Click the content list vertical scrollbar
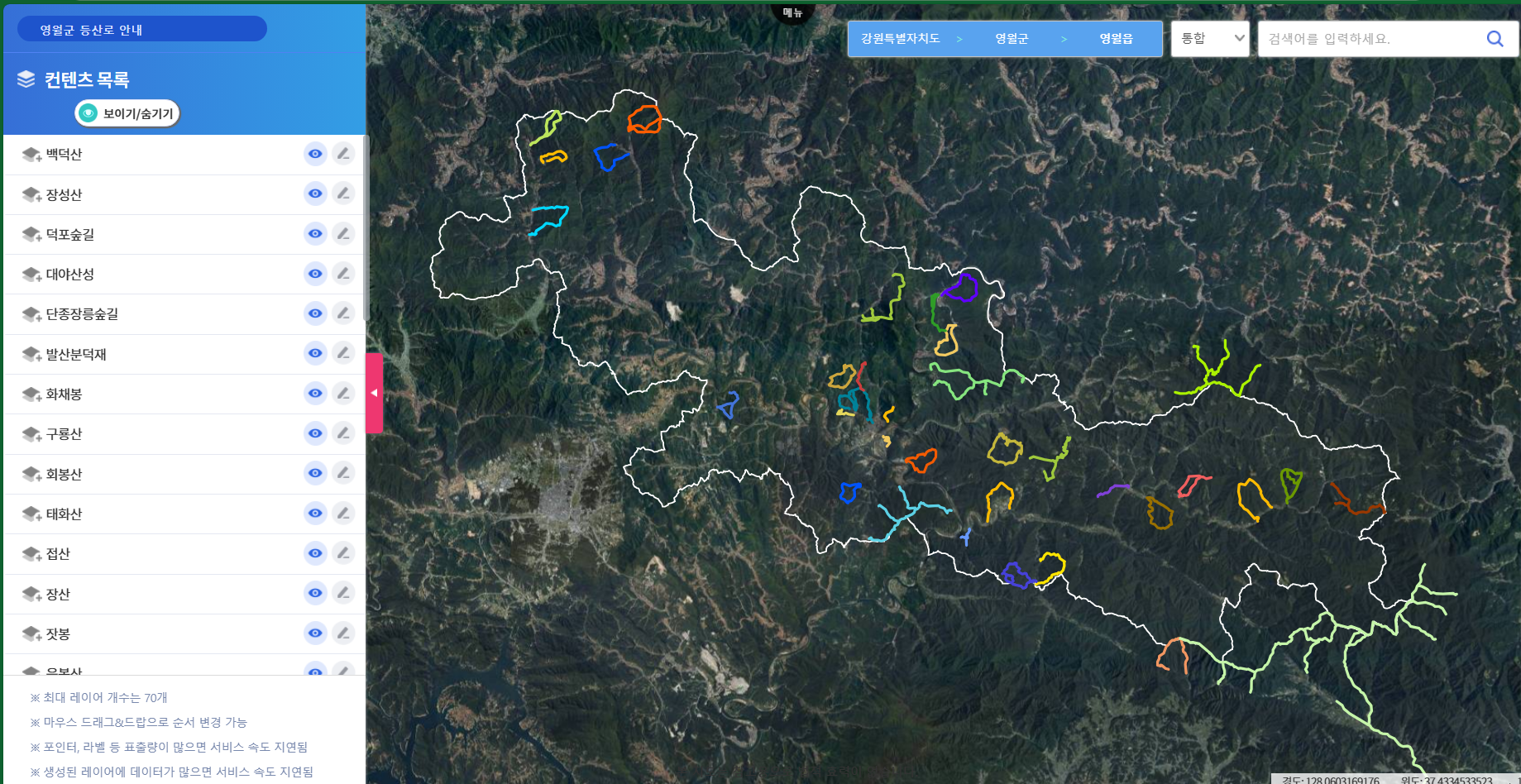The image size is (1521, 784). [x=365, y=232]
